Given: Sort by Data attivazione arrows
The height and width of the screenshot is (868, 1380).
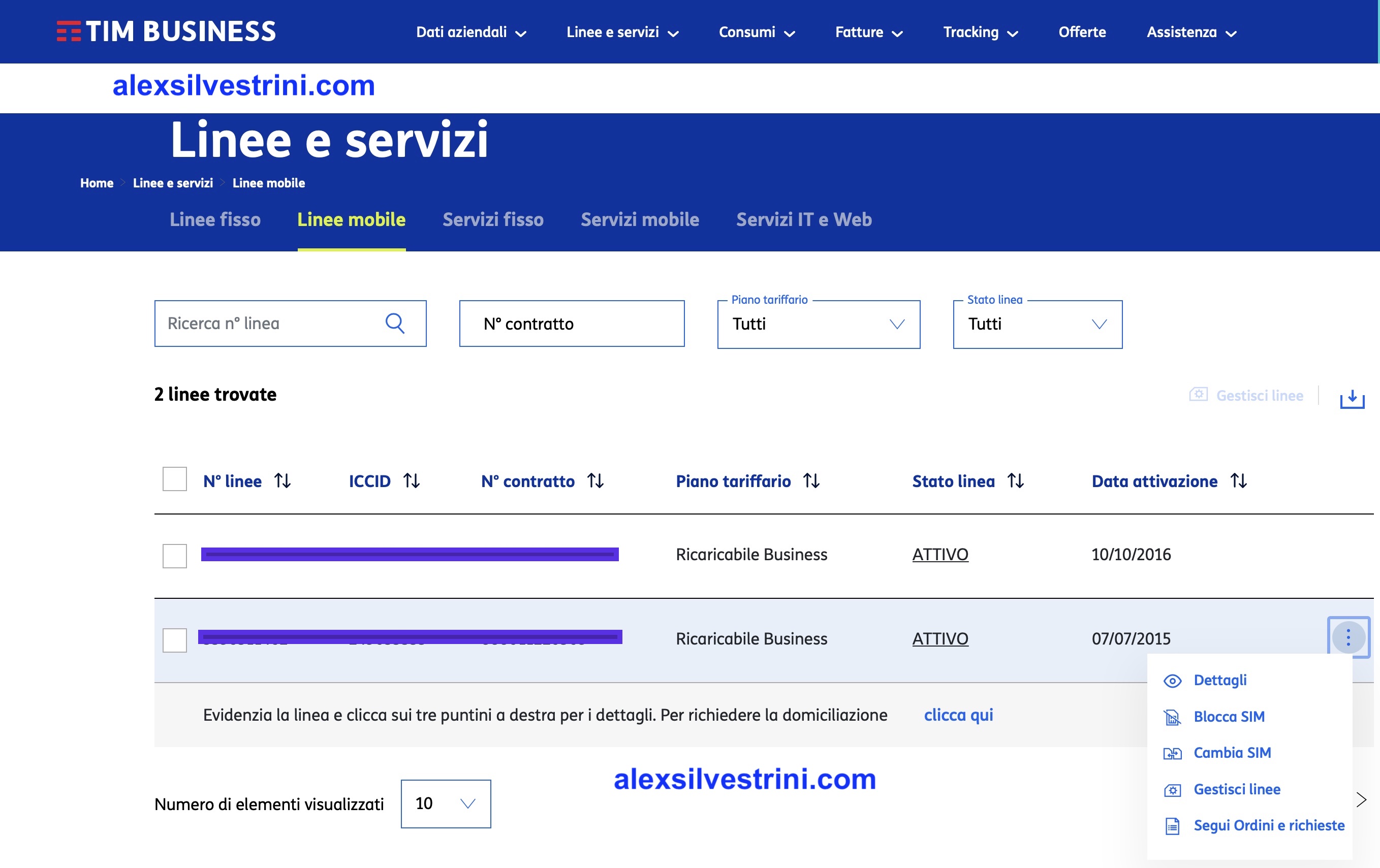Looking at the screenshot, I should point(1238,480).
